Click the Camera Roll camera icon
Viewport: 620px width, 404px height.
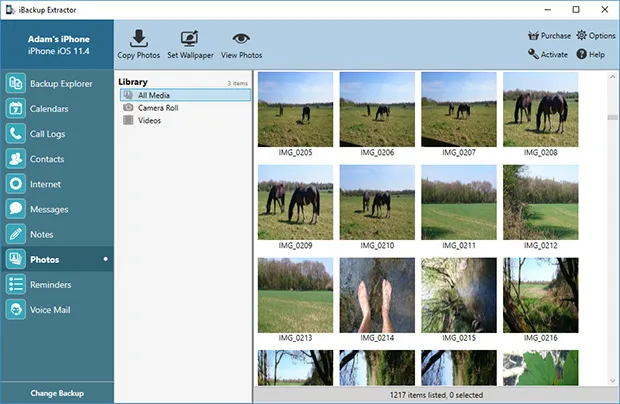pyautogui.click(x=128, y=108)
